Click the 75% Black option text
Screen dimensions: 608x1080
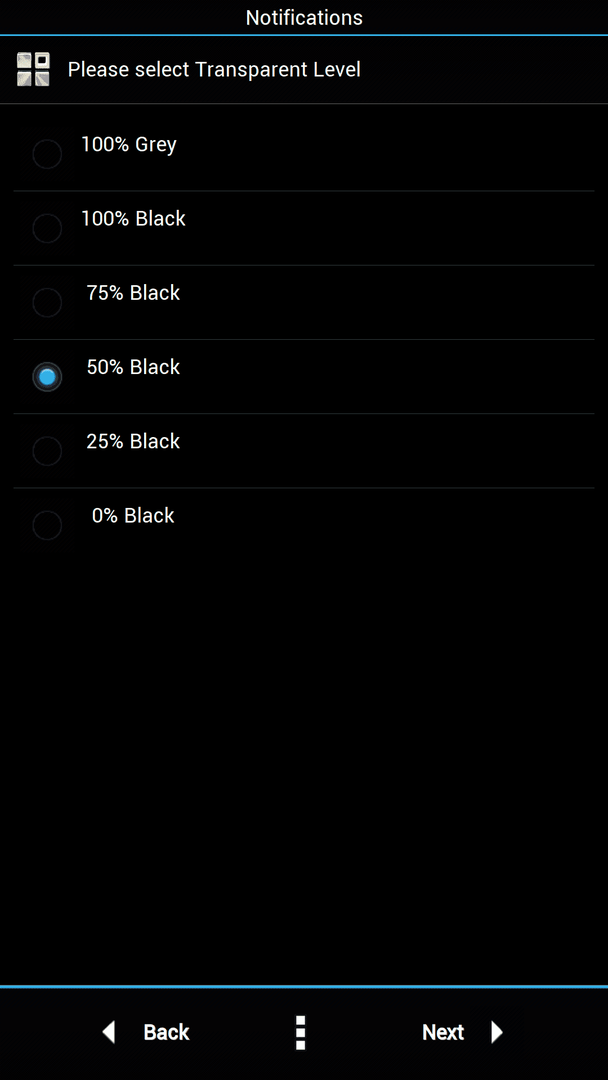pyautogui.click(x=134, y=293)
